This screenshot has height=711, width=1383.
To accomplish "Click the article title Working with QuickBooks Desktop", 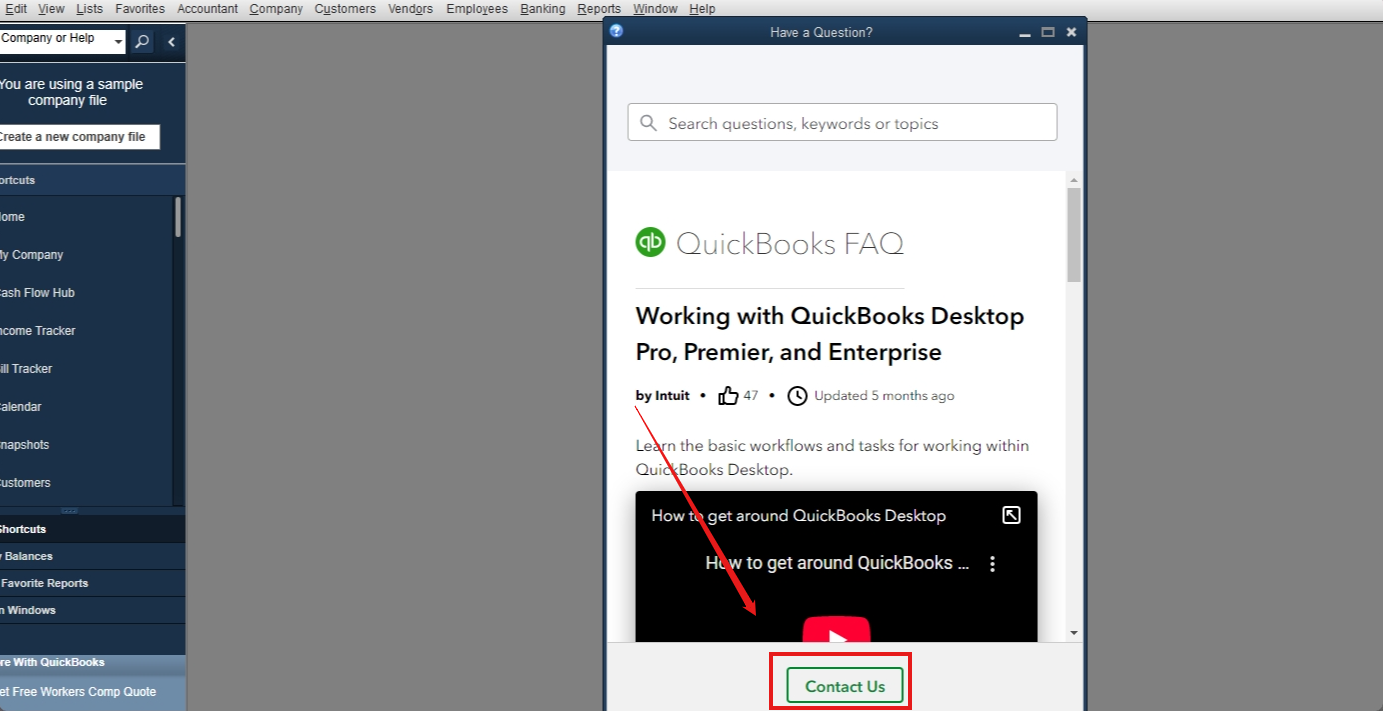I will click(830, 334).
